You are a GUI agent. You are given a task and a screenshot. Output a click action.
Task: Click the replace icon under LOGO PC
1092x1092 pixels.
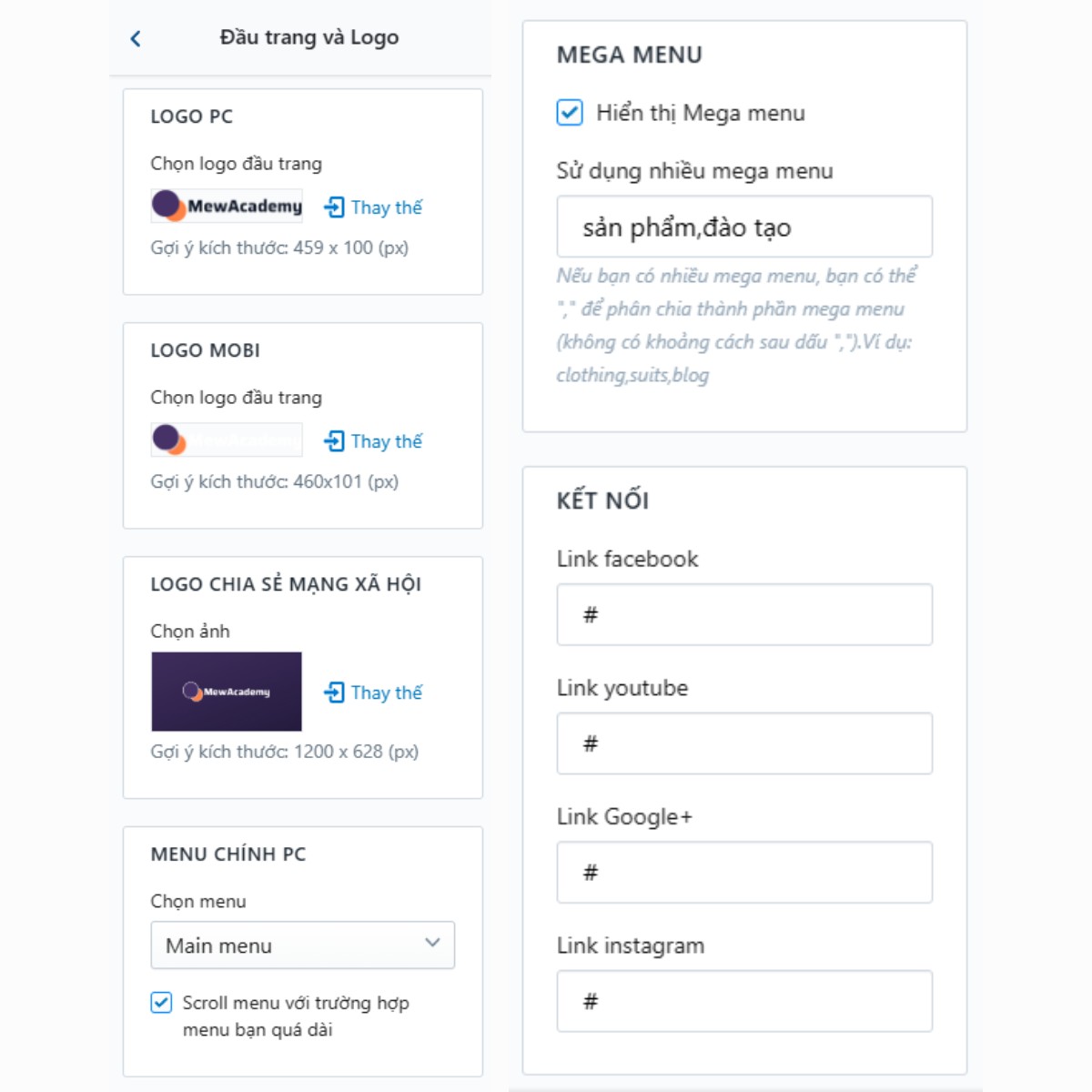334,207
